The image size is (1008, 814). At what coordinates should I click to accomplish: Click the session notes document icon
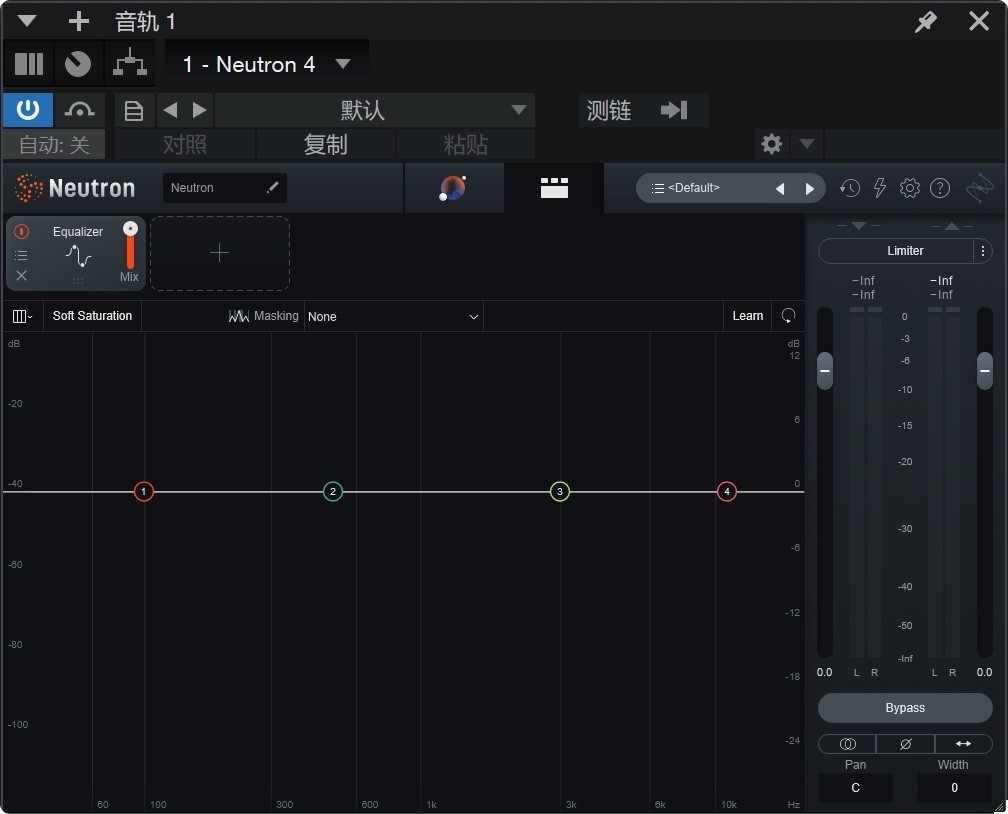tap(134, 110)
